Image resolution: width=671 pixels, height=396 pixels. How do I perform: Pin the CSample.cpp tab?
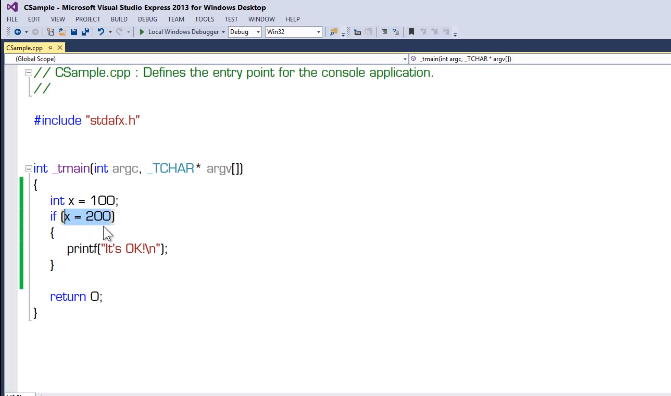[x=50, y=48]
